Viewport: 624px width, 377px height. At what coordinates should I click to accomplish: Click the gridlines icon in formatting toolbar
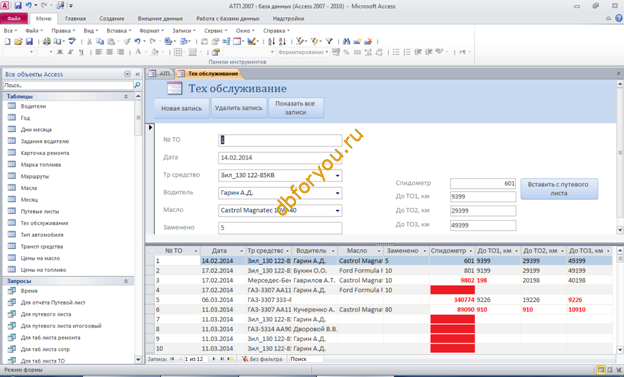178,52
